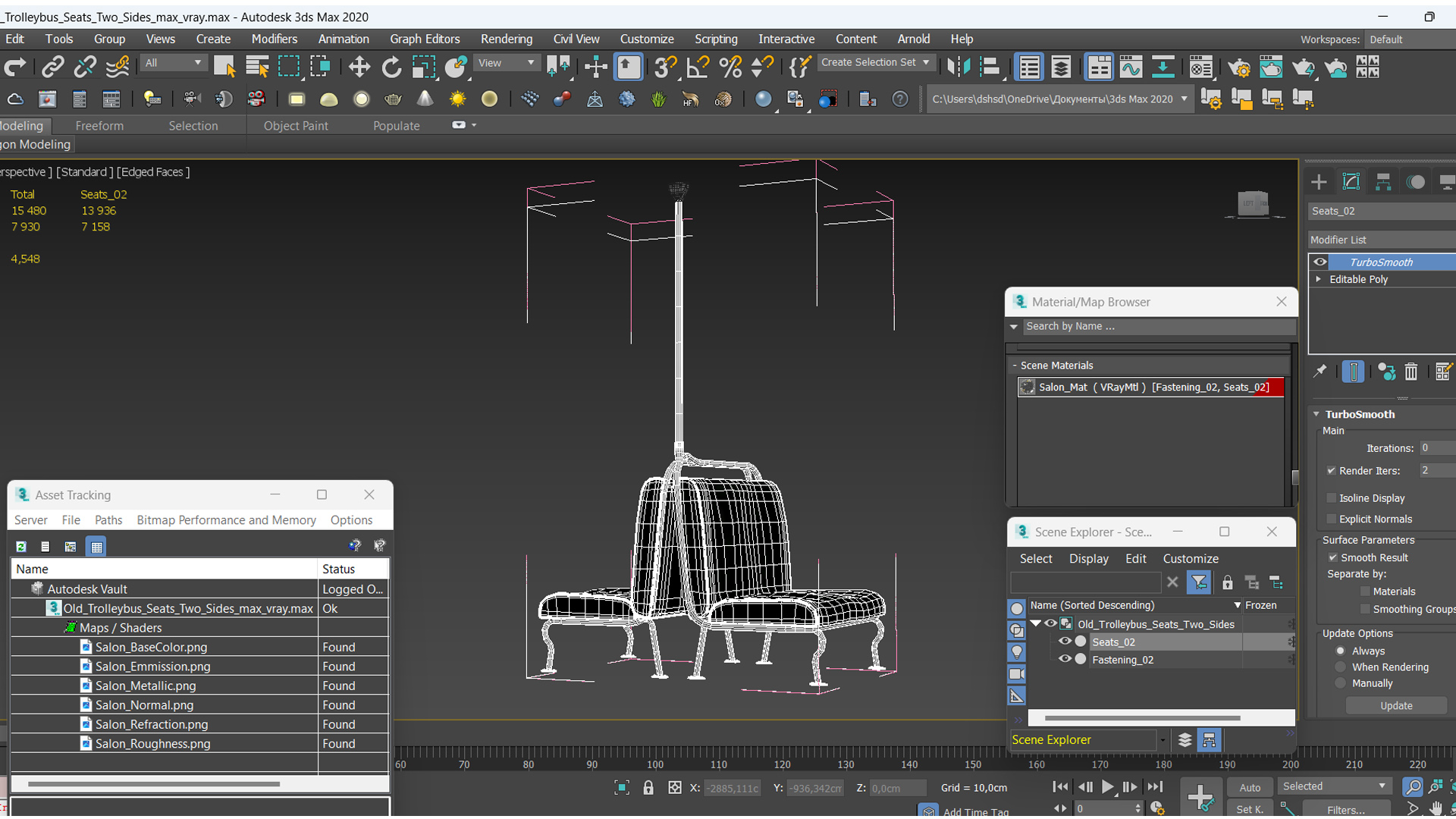The image size is (1456, 819).
Task: Select the Rotate transform tool
Action: pos(391,67)
